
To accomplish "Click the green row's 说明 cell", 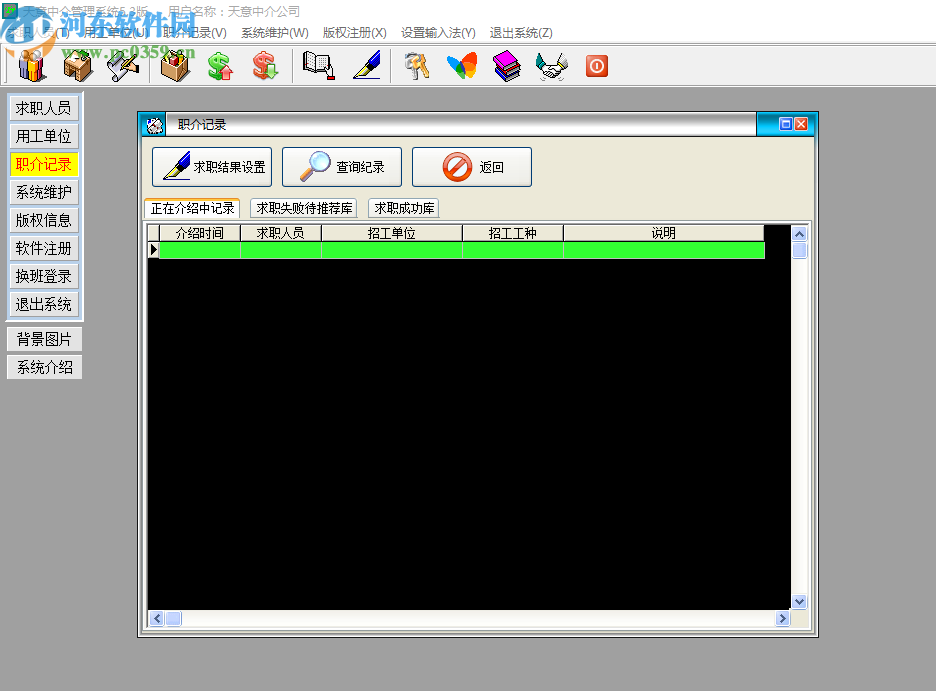I will coord(664,251).
